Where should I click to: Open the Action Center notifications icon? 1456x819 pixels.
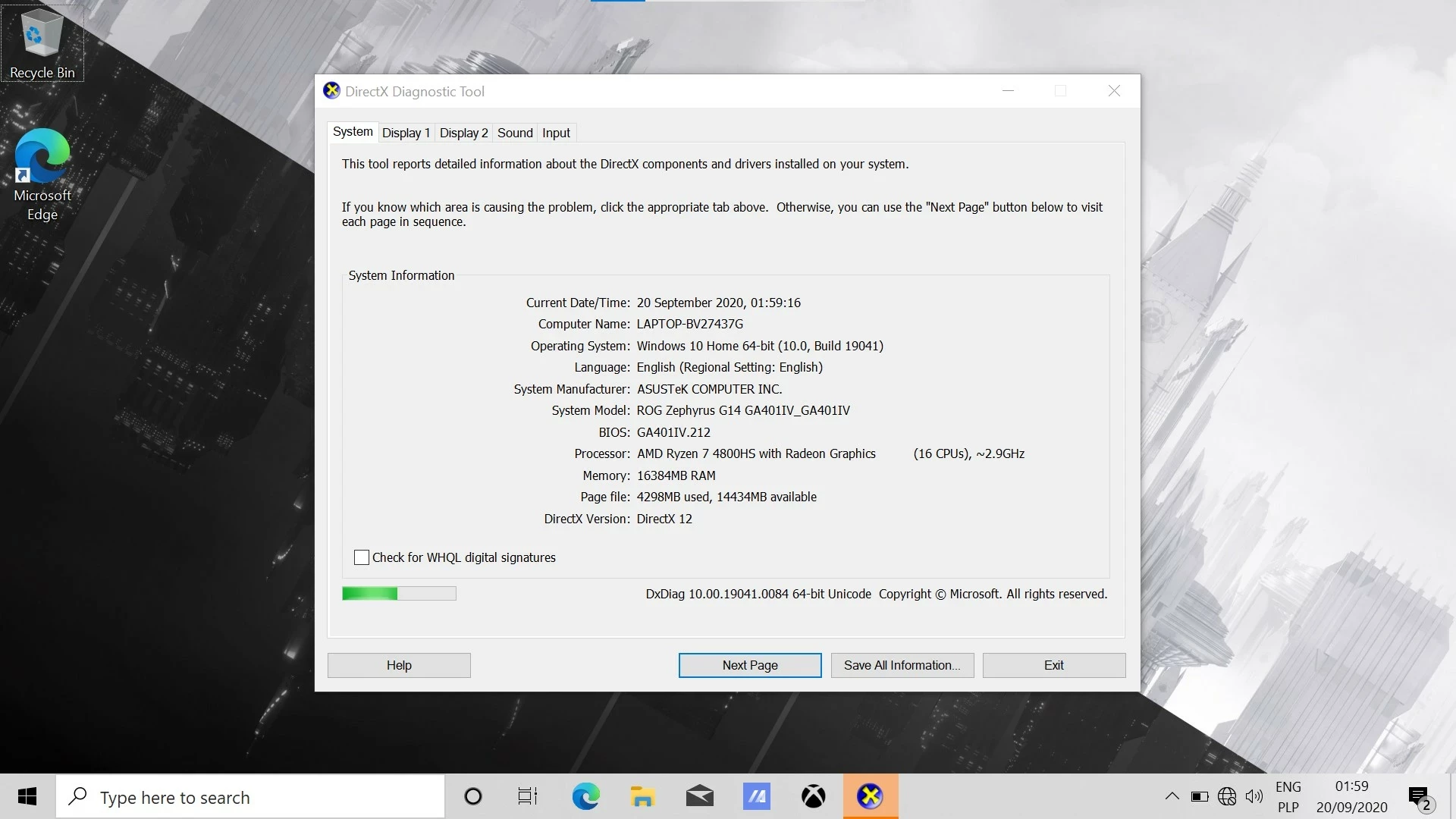pyautogui.click(x=1420, y=797)
